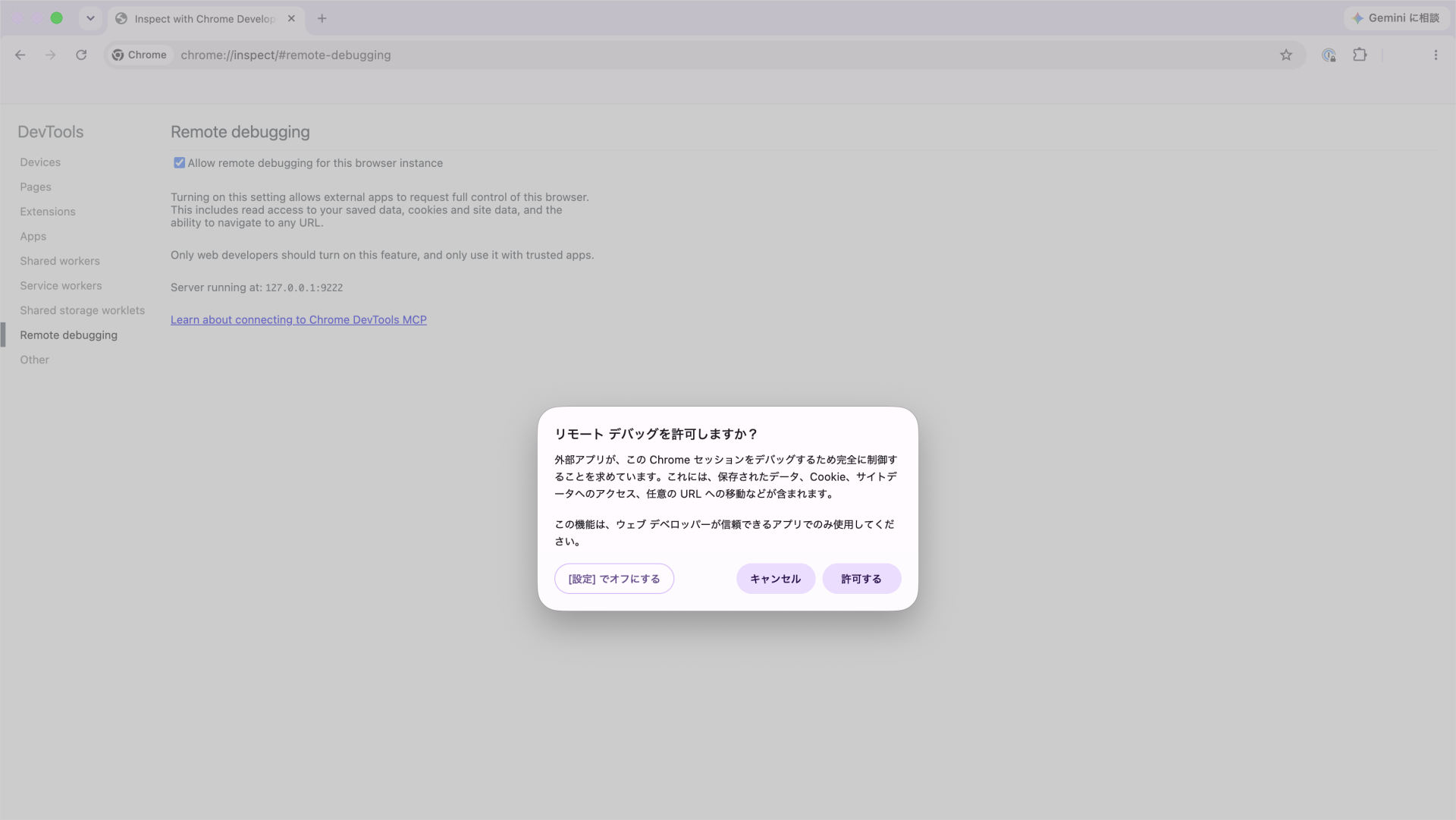Close the Inspect with Chrome Developer tab

pyautogui.click(x=291, y=18)
